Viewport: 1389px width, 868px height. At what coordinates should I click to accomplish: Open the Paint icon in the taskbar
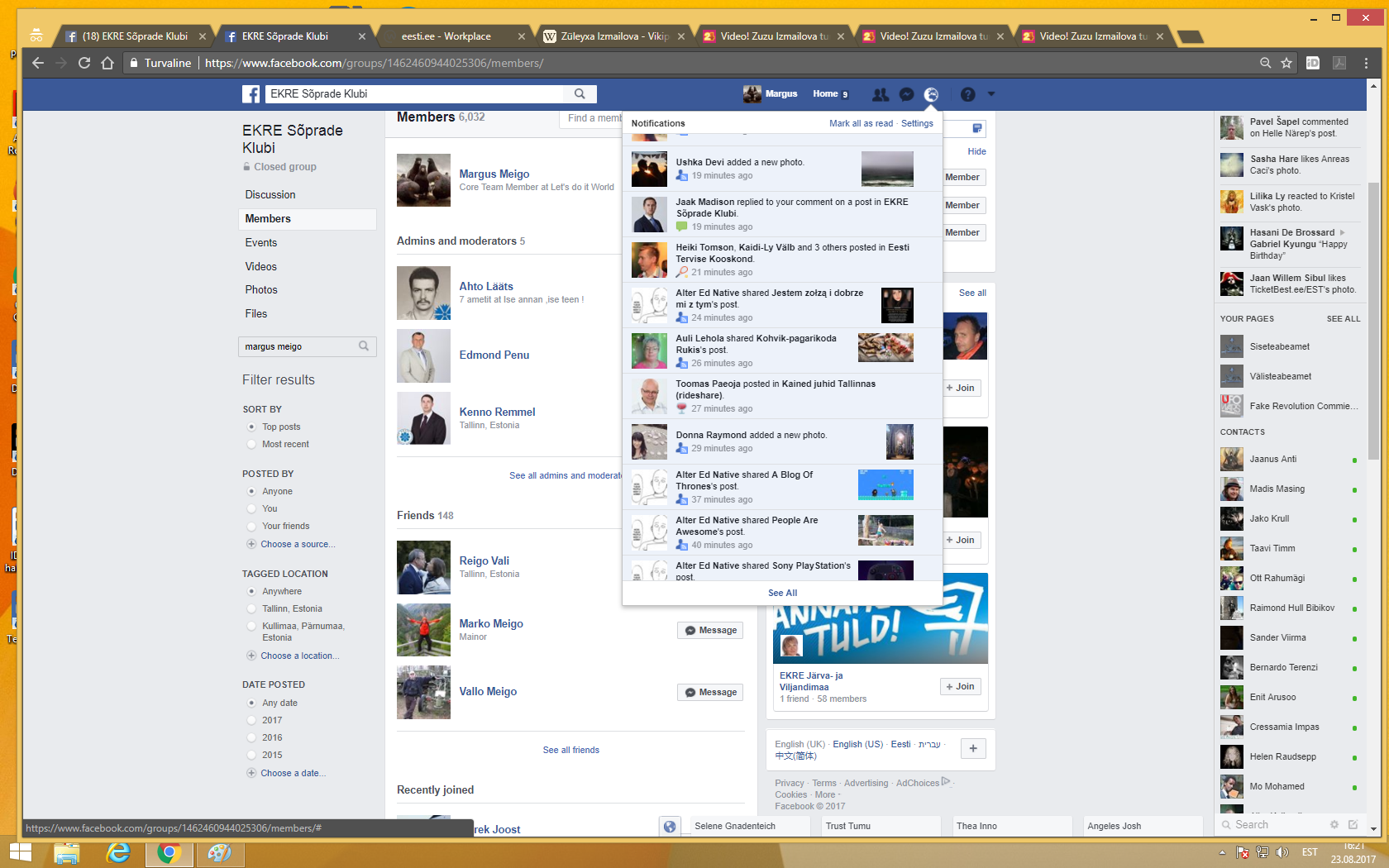219,852
